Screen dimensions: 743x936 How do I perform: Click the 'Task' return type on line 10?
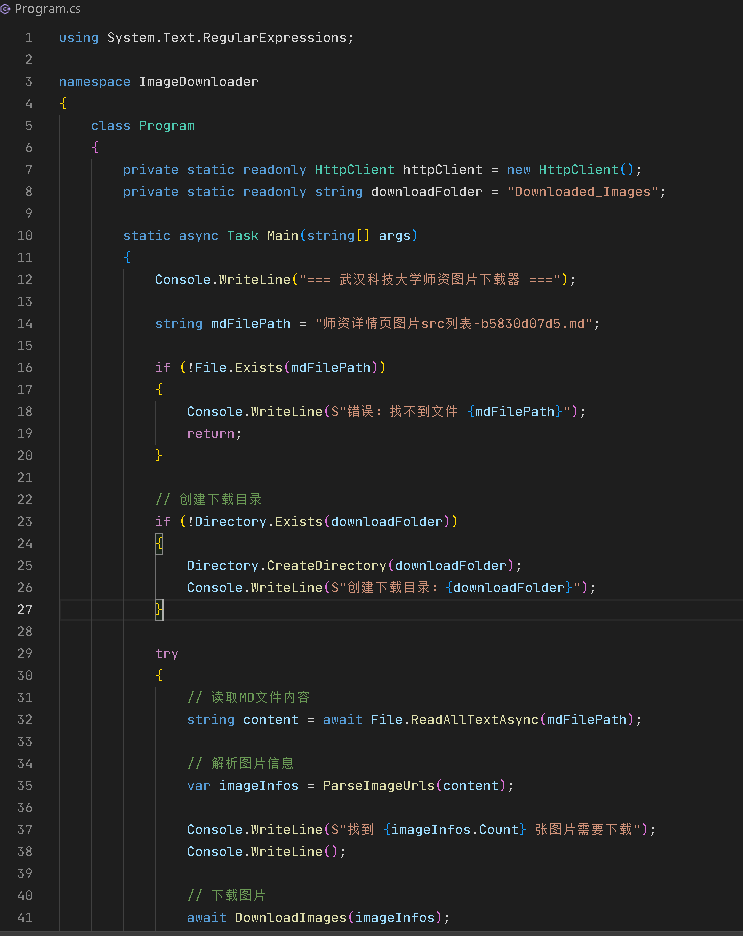[243, 236]
